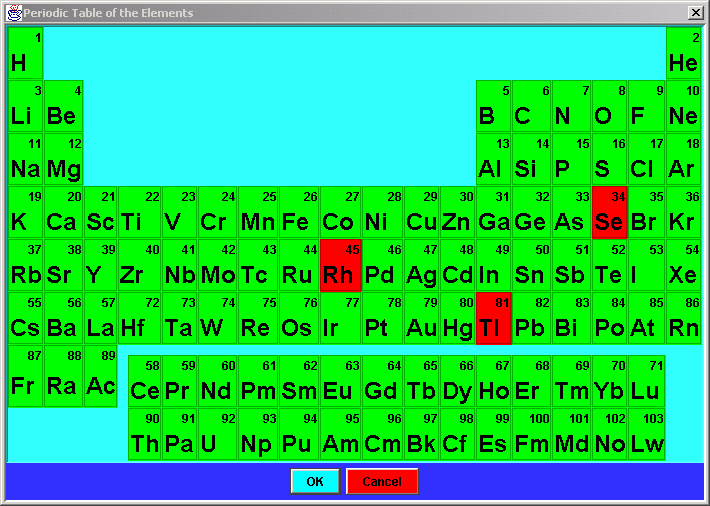
Task: Unselect the highlighted Thallium (Tl) element
Action: pos(493,318)
